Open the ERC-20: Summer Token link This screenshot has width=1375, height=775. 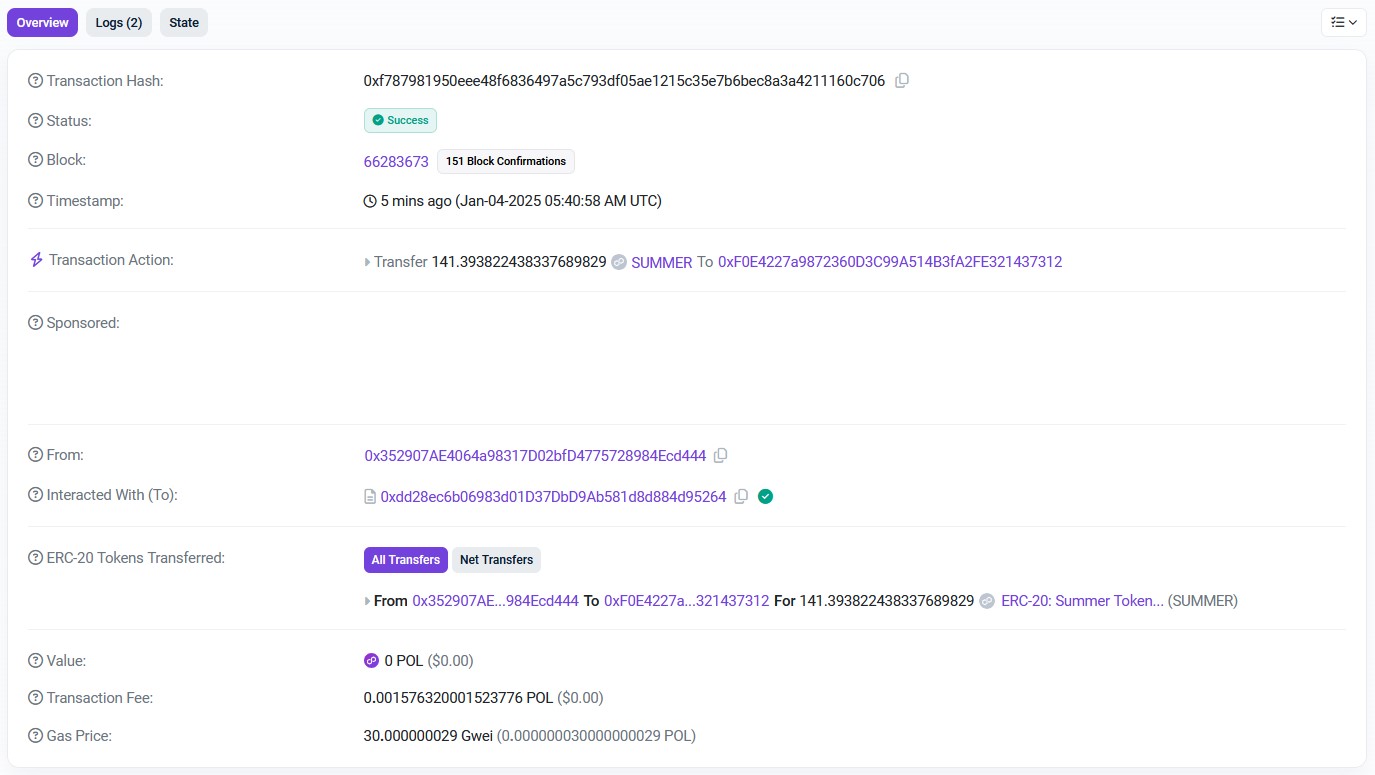tap(1081, 601)
